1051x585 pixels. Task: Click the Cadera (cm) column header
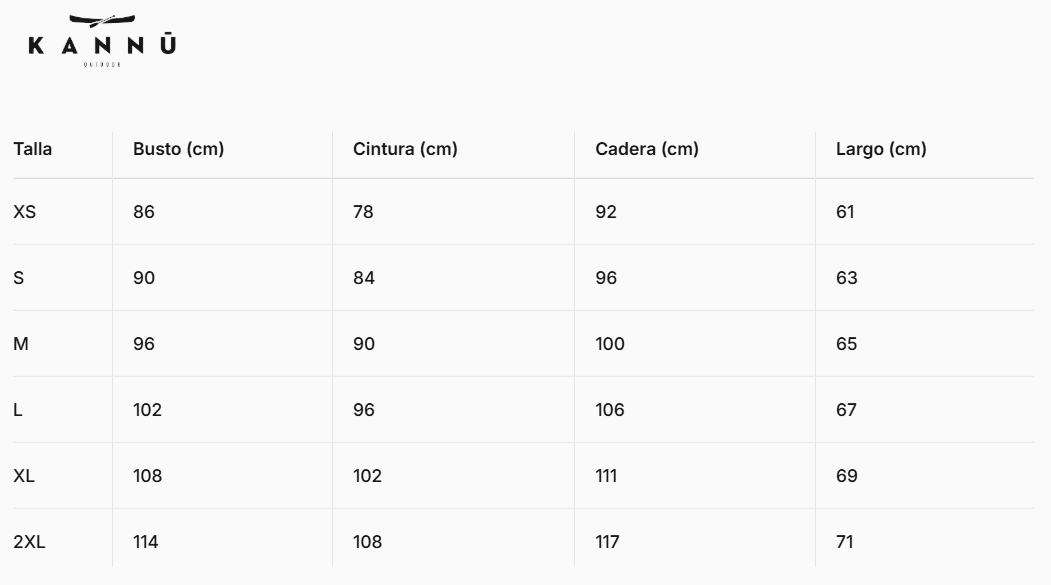[x=647, y=149]
